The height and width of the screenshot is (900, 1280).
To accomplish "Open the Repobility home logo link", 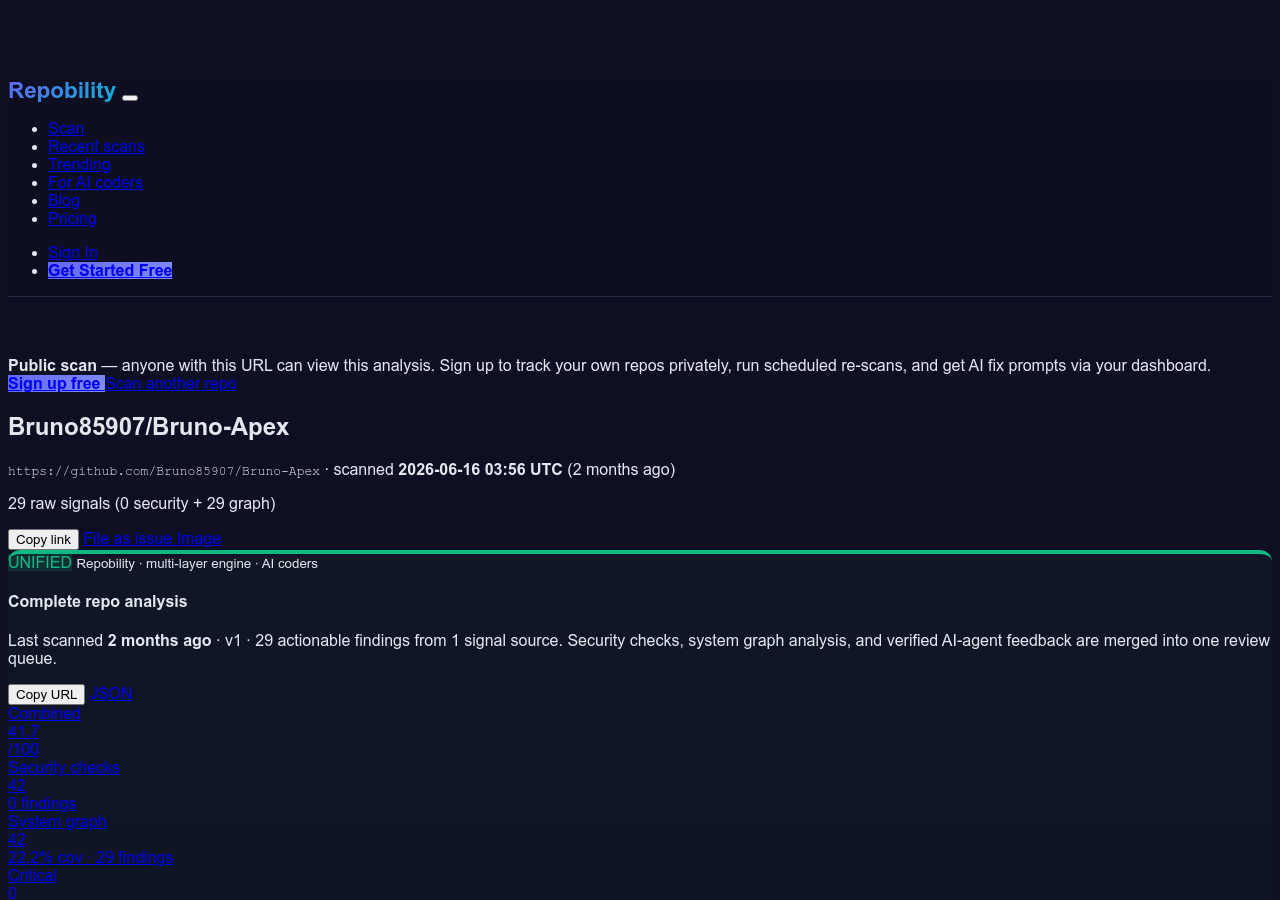I will (62, 91).
